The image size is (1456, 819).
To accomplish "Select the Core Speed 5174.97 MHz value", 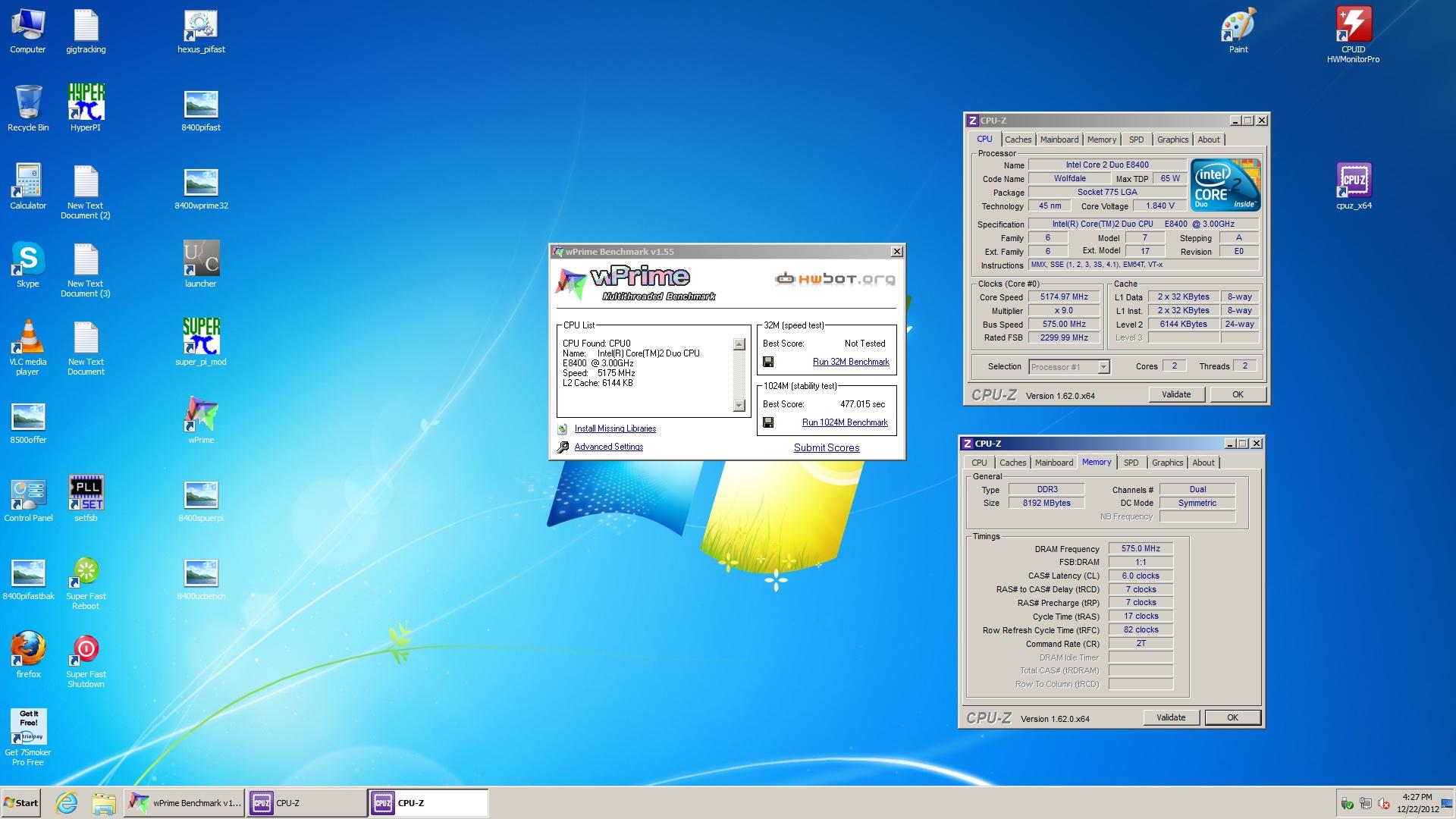I will click(1064, 297).
